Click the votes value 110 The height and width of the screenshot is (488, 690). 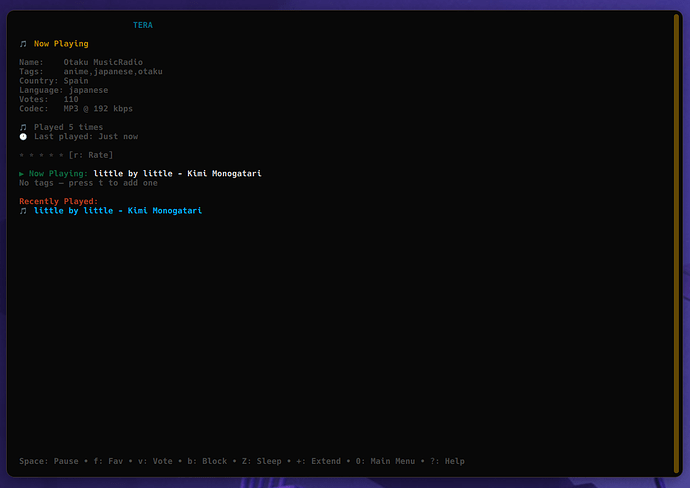tap(71, 99)
